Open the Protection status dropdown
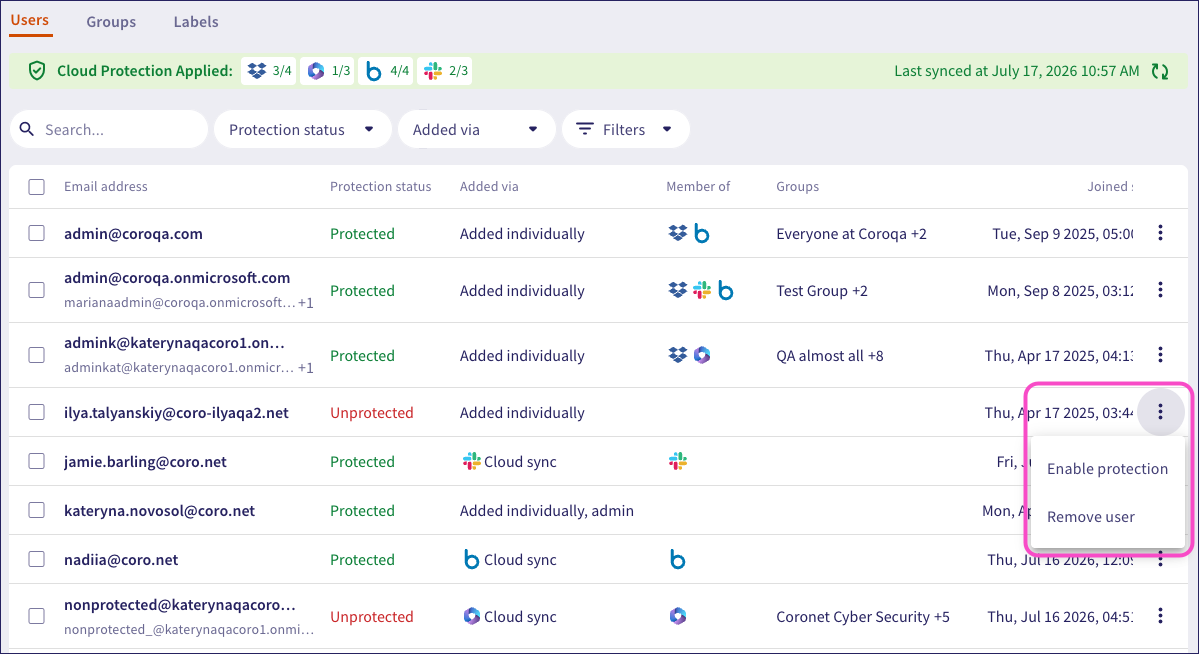The width and height of the screenshot is (1199, 654). click(303, 129)
